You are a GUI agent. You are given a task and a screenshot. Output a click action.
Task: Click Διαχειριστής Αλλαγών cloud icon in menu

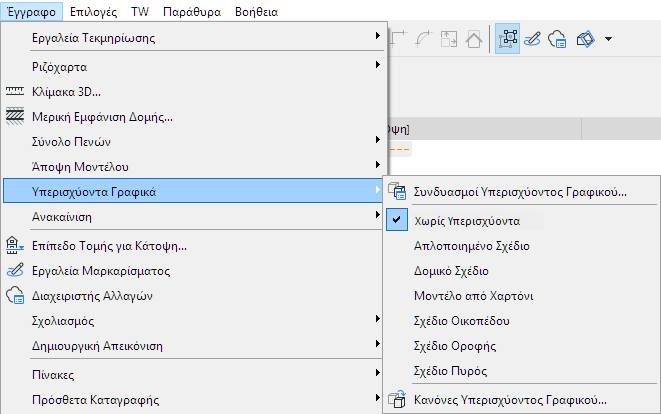point(15,295)
